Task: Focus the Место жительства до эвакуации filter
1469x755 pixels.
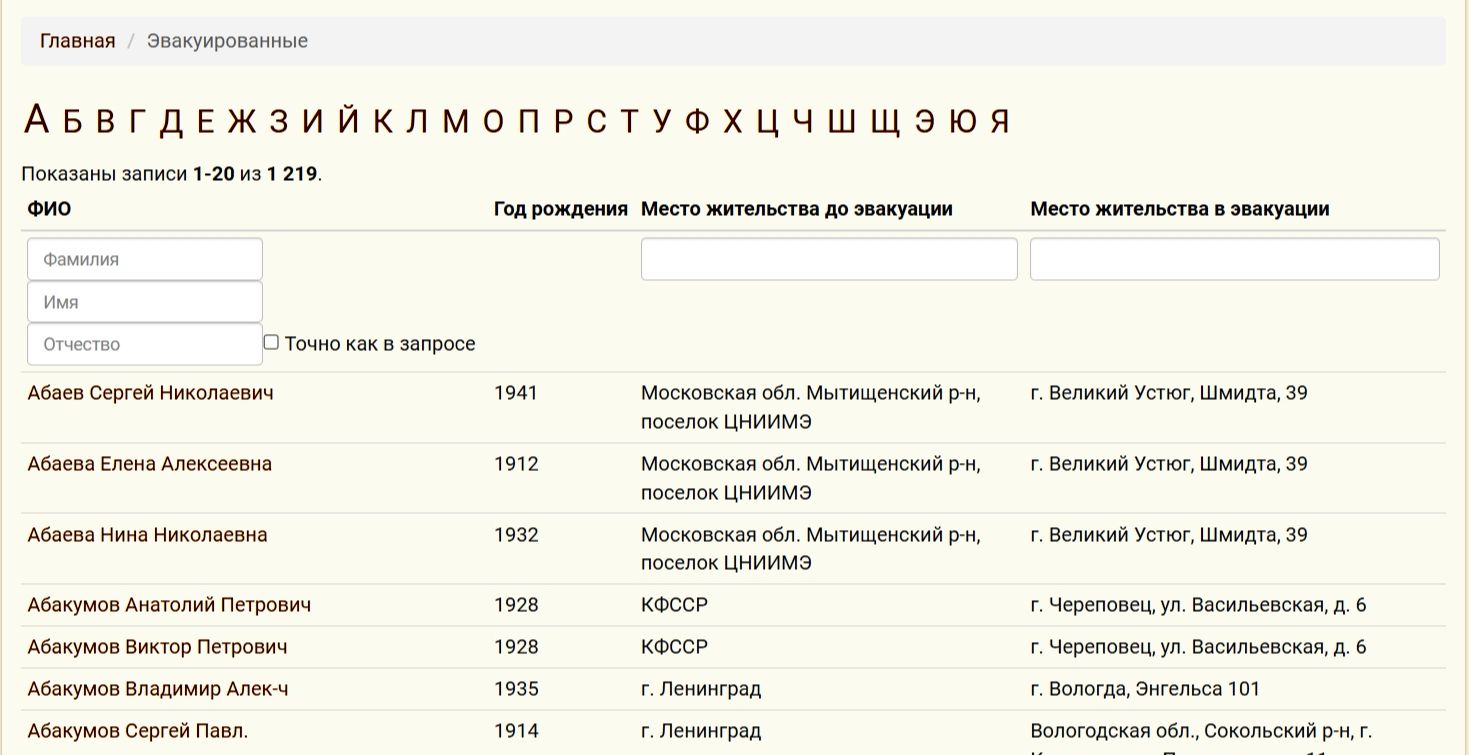Action: point(828,259)
